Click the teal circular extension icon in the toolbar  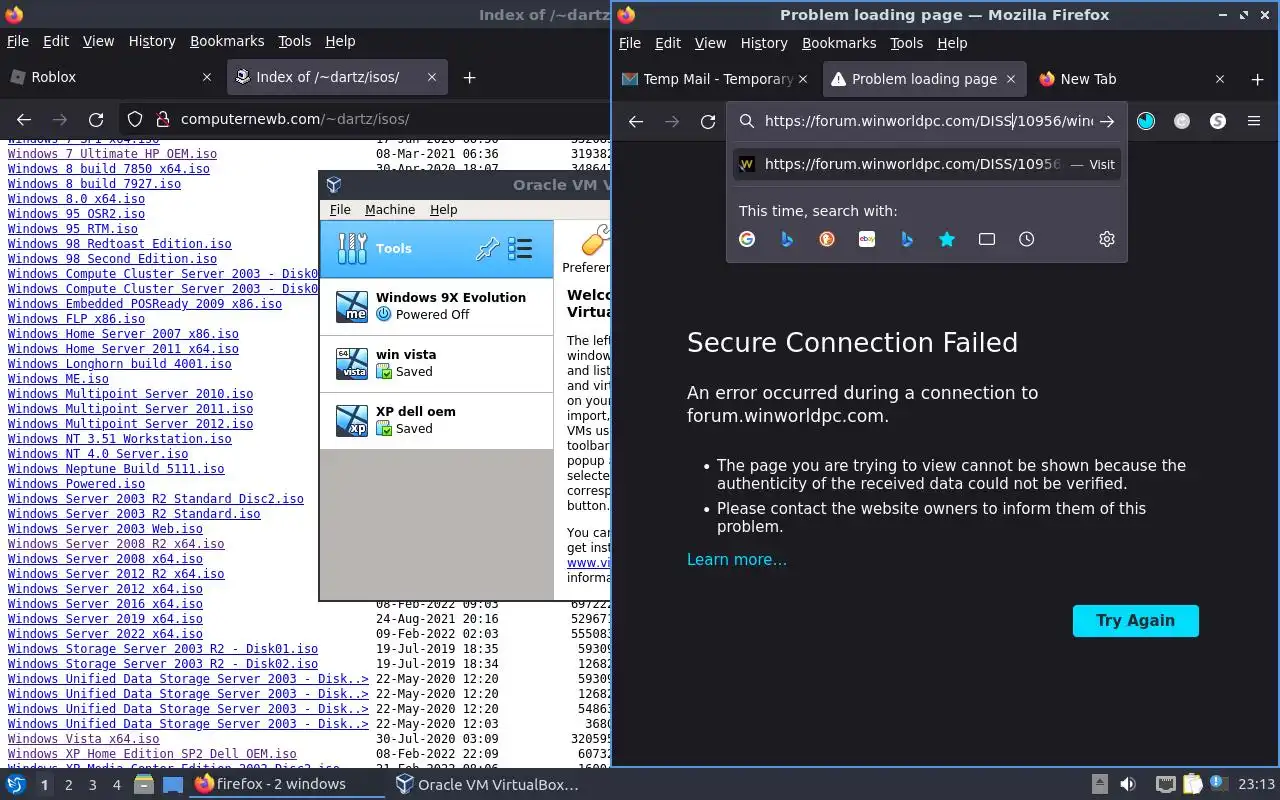(x=1146, y=121)
